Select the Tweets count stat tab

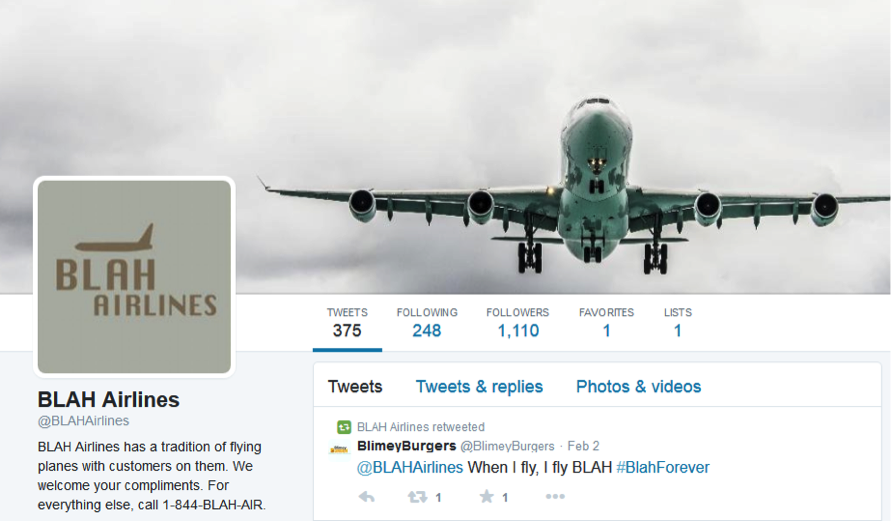point(347,323)
